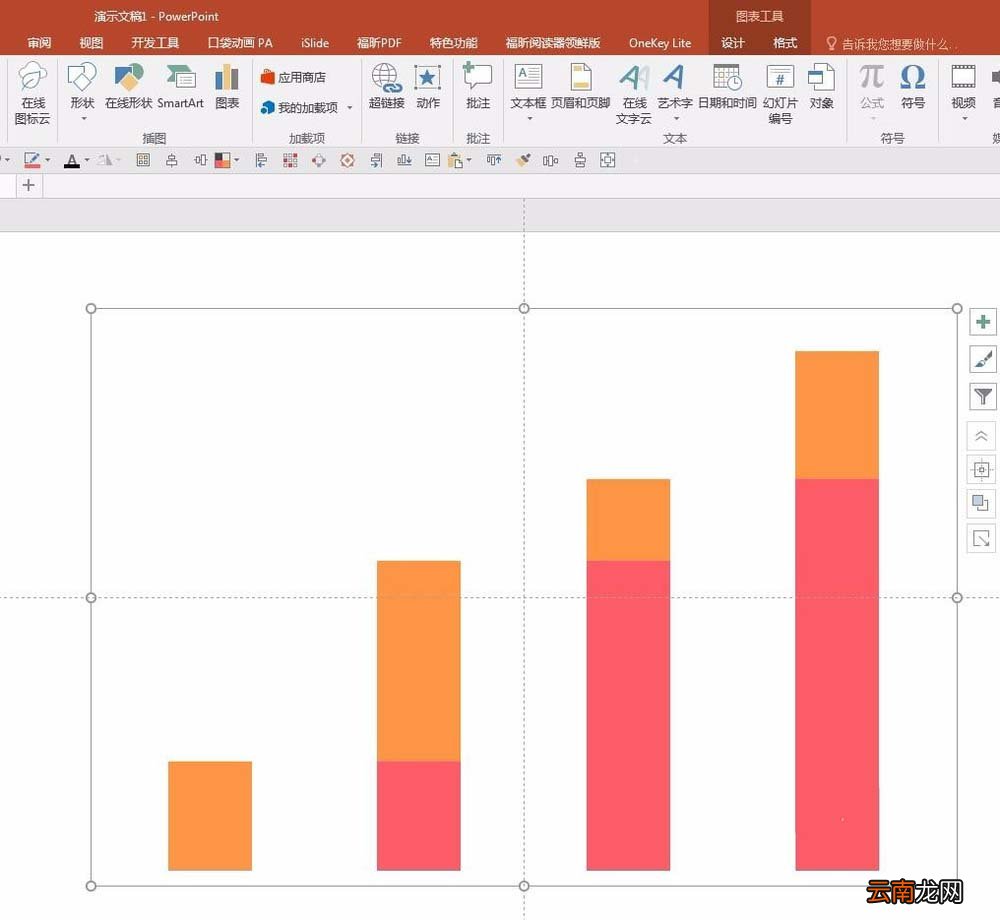Open Chart Filters funnel button
Image resolution: width=1000 pixels, height=920 pixels.
[982, 396]
